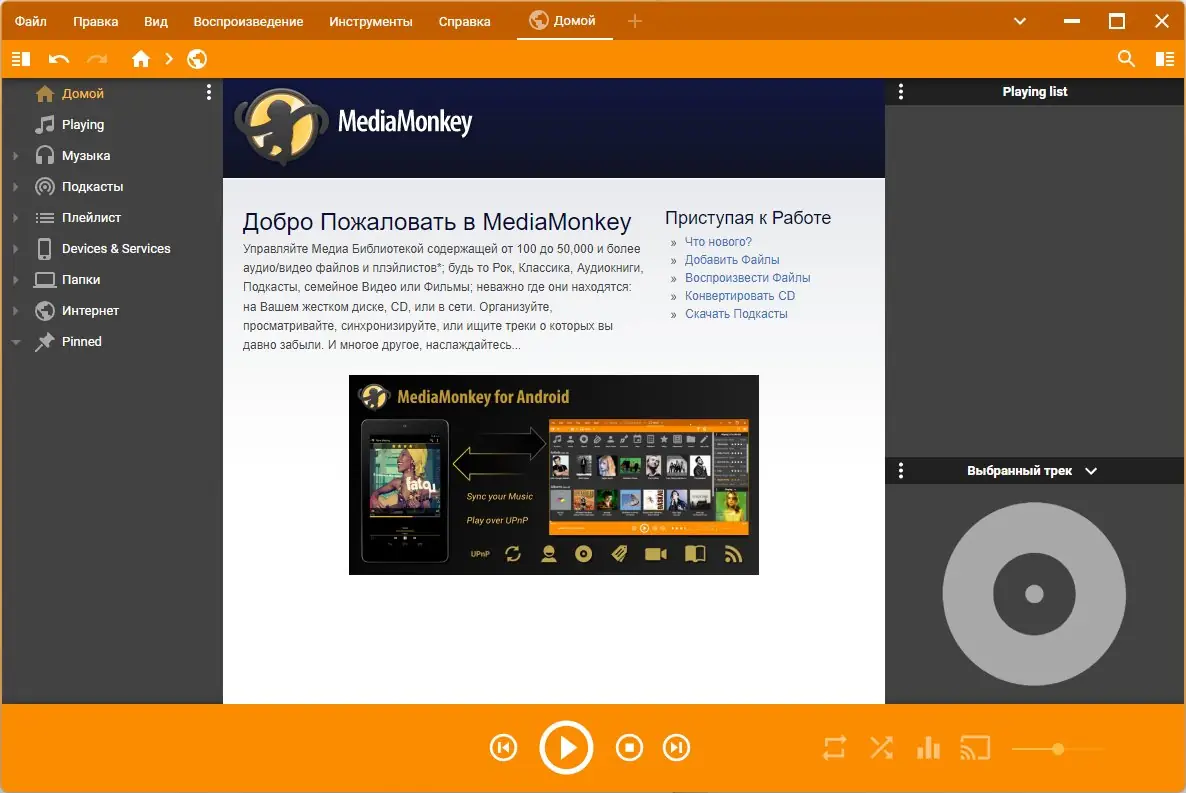
Task: Switch to the Домой tab
Action: pyautogui.click(x=564, y=20)
